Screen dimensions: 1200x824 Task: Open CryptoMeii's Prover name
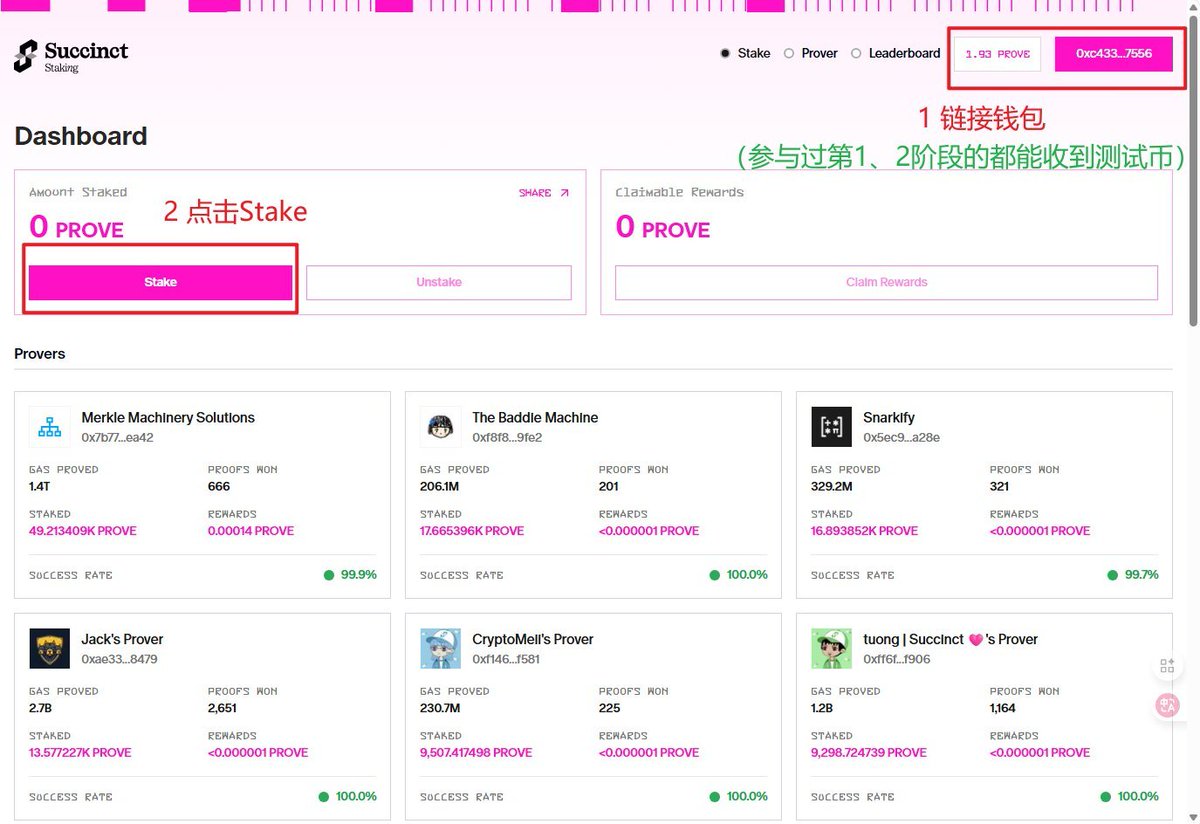[533, 639]
